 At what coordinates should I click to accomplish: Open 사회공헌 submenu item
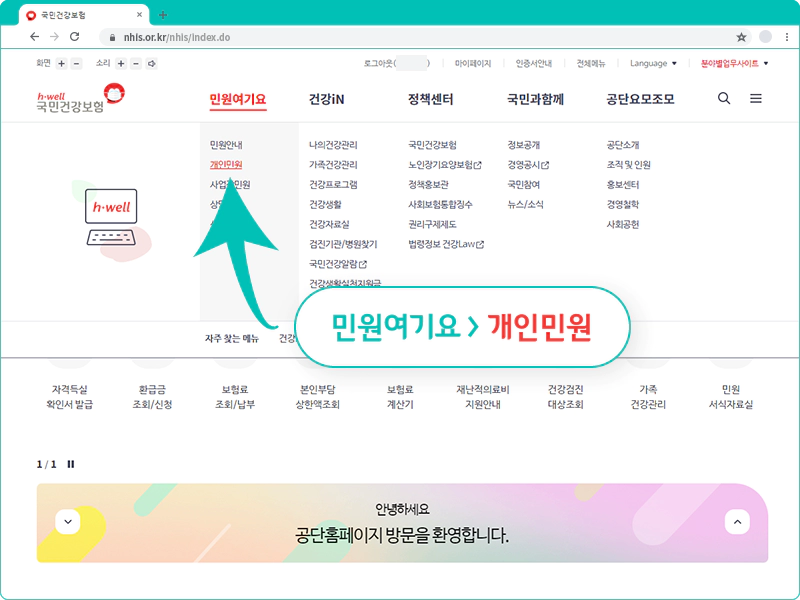[622, 224]
